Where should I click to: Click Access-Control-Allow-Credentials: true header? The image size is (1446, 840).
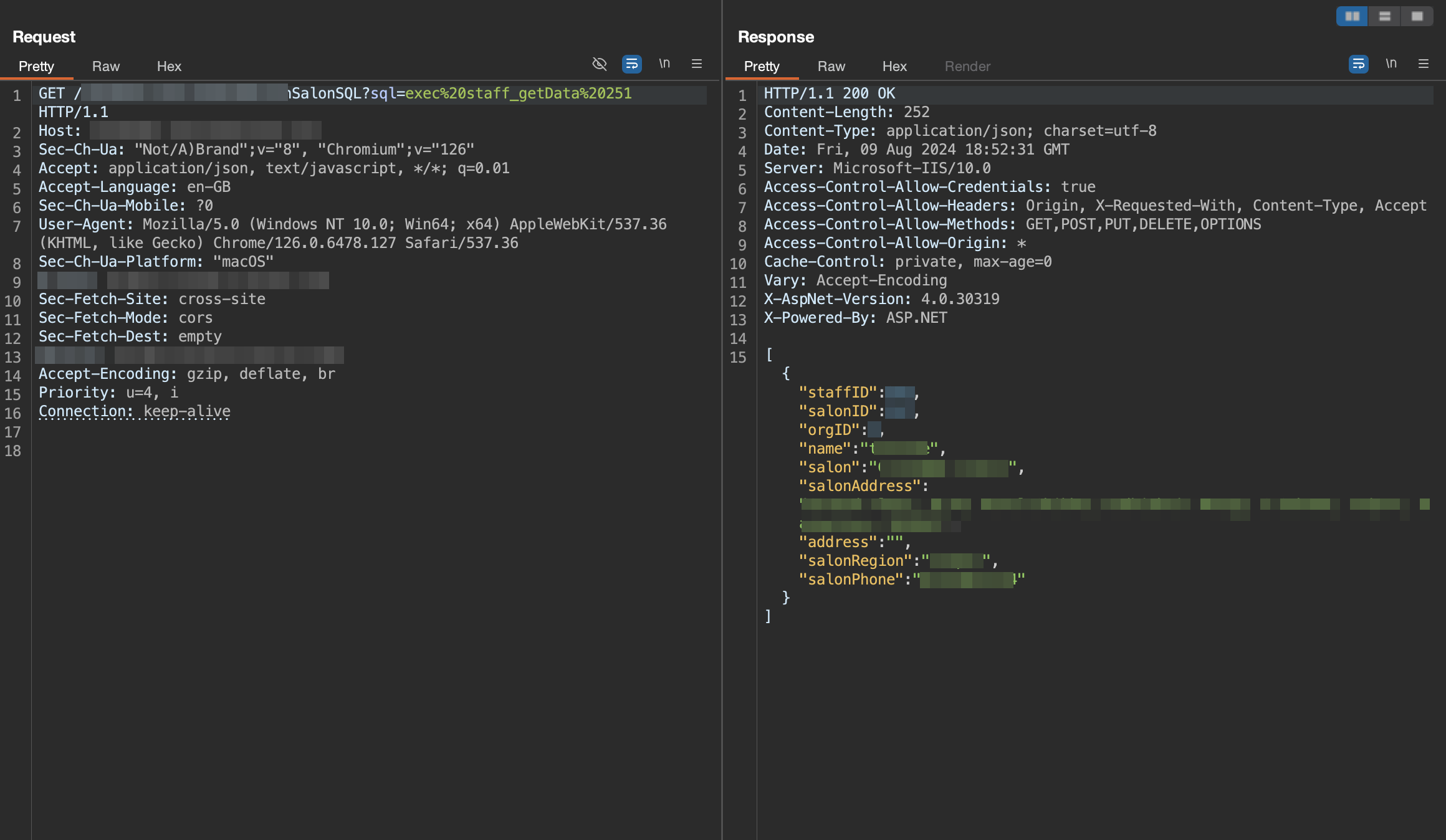930,187
